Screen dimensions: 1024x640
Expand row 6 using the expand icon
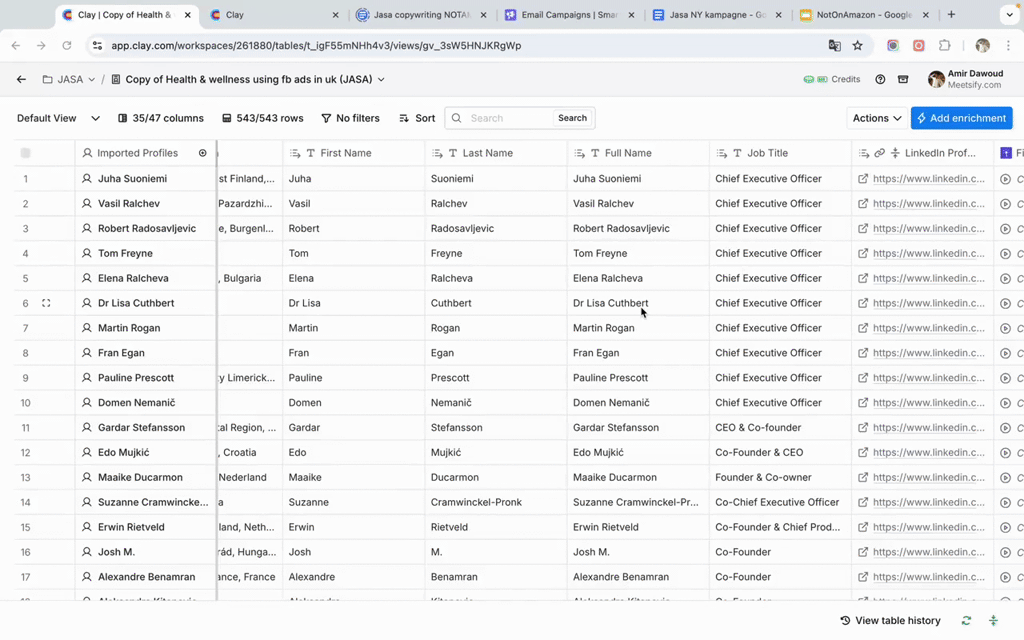46,303
